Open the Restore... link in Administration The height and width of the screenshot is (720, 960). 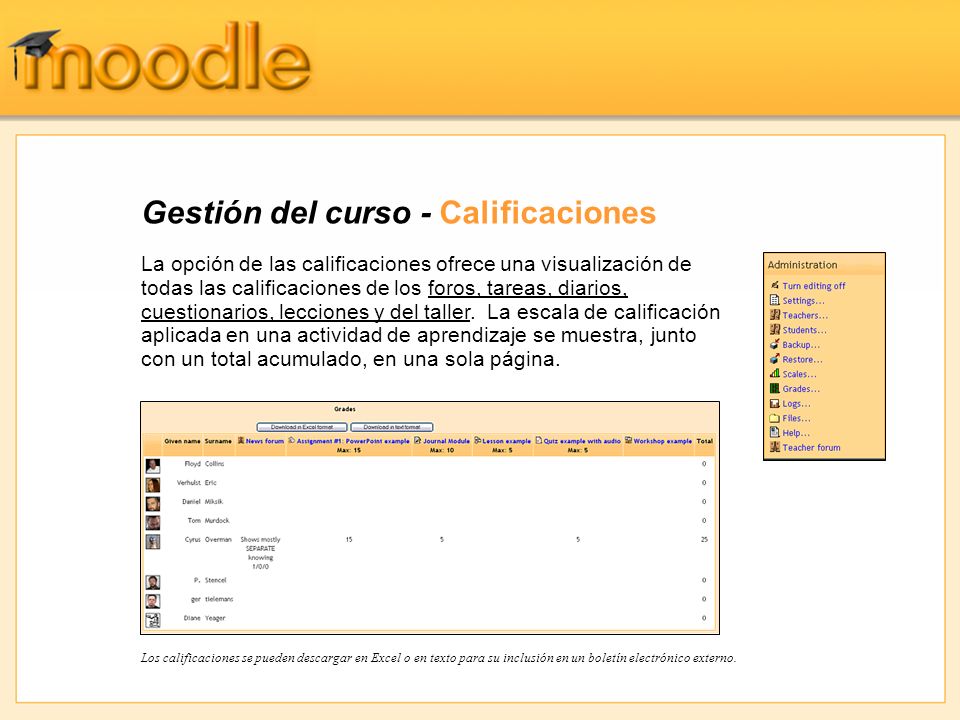pos(803,359)
